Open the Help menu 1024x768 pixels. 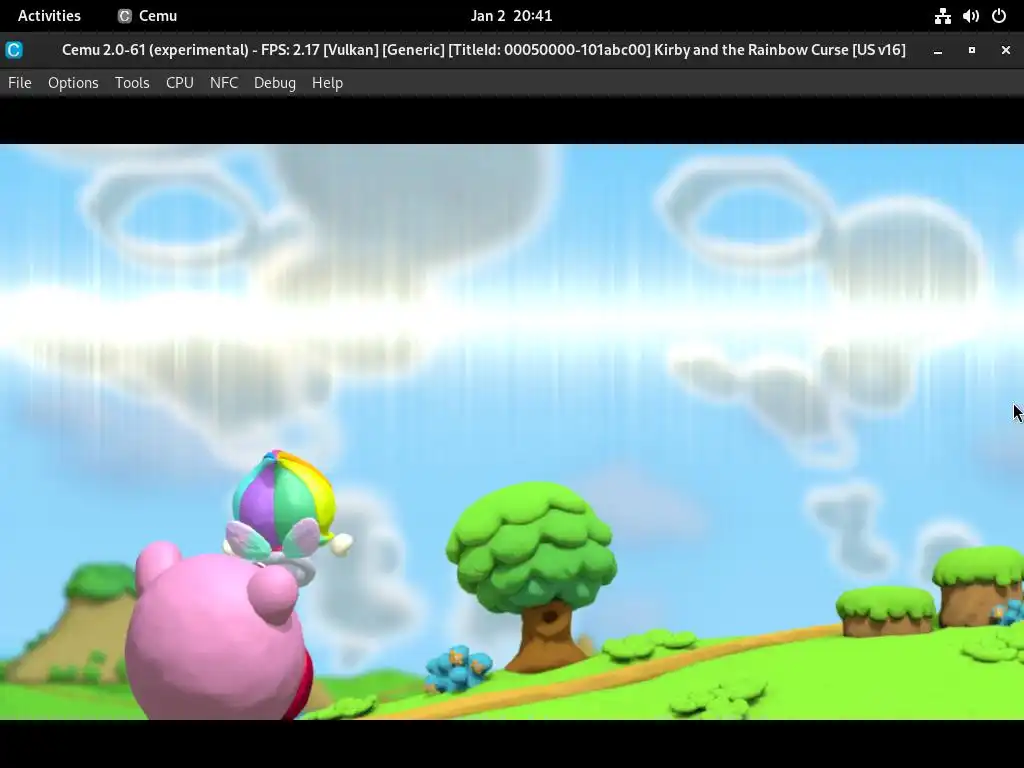tap(327, 83)
